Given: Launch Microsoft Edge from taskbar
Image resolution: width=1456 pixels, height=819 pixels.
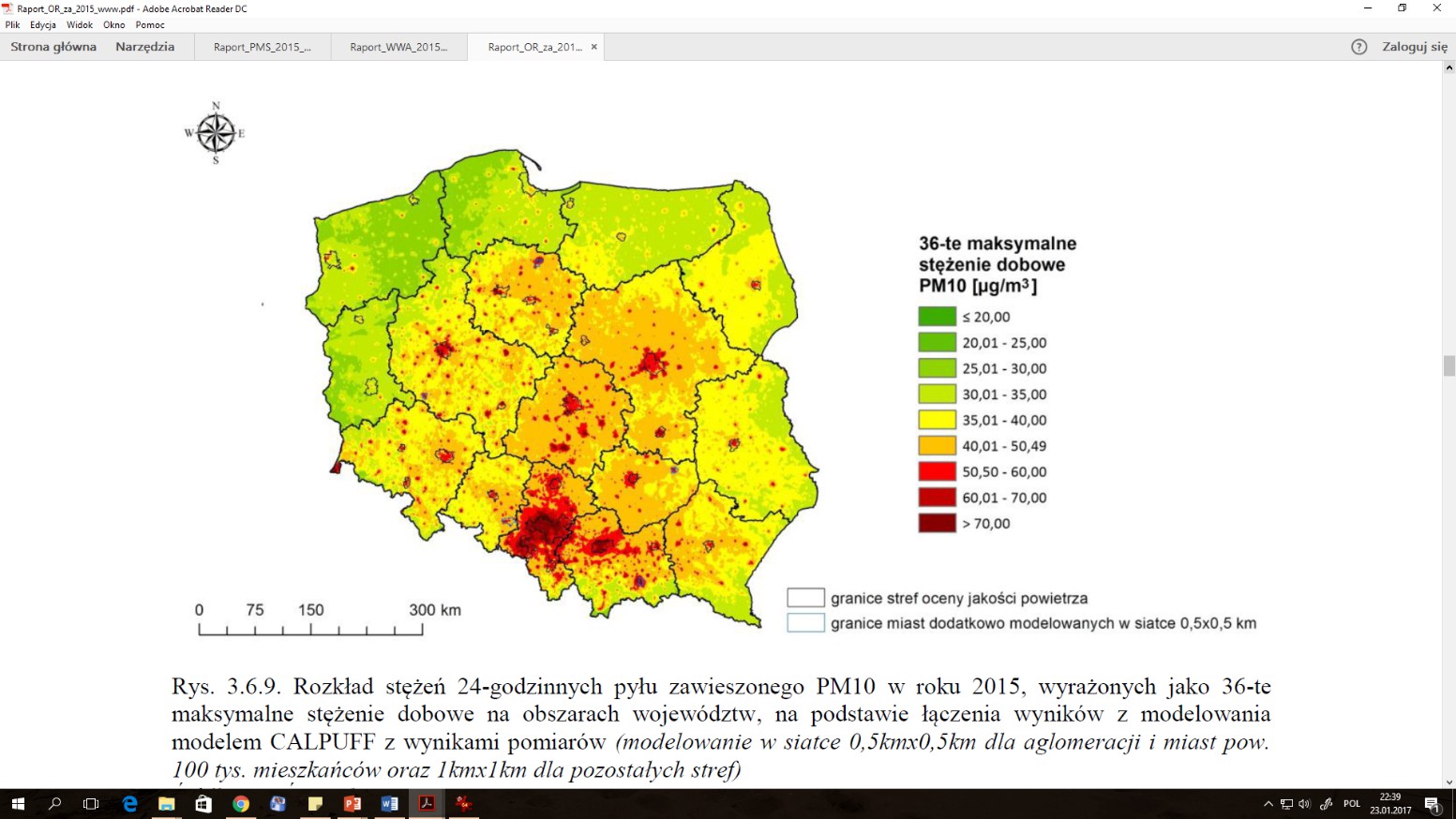Looking at the screenshot, I should tap(129, 804).
